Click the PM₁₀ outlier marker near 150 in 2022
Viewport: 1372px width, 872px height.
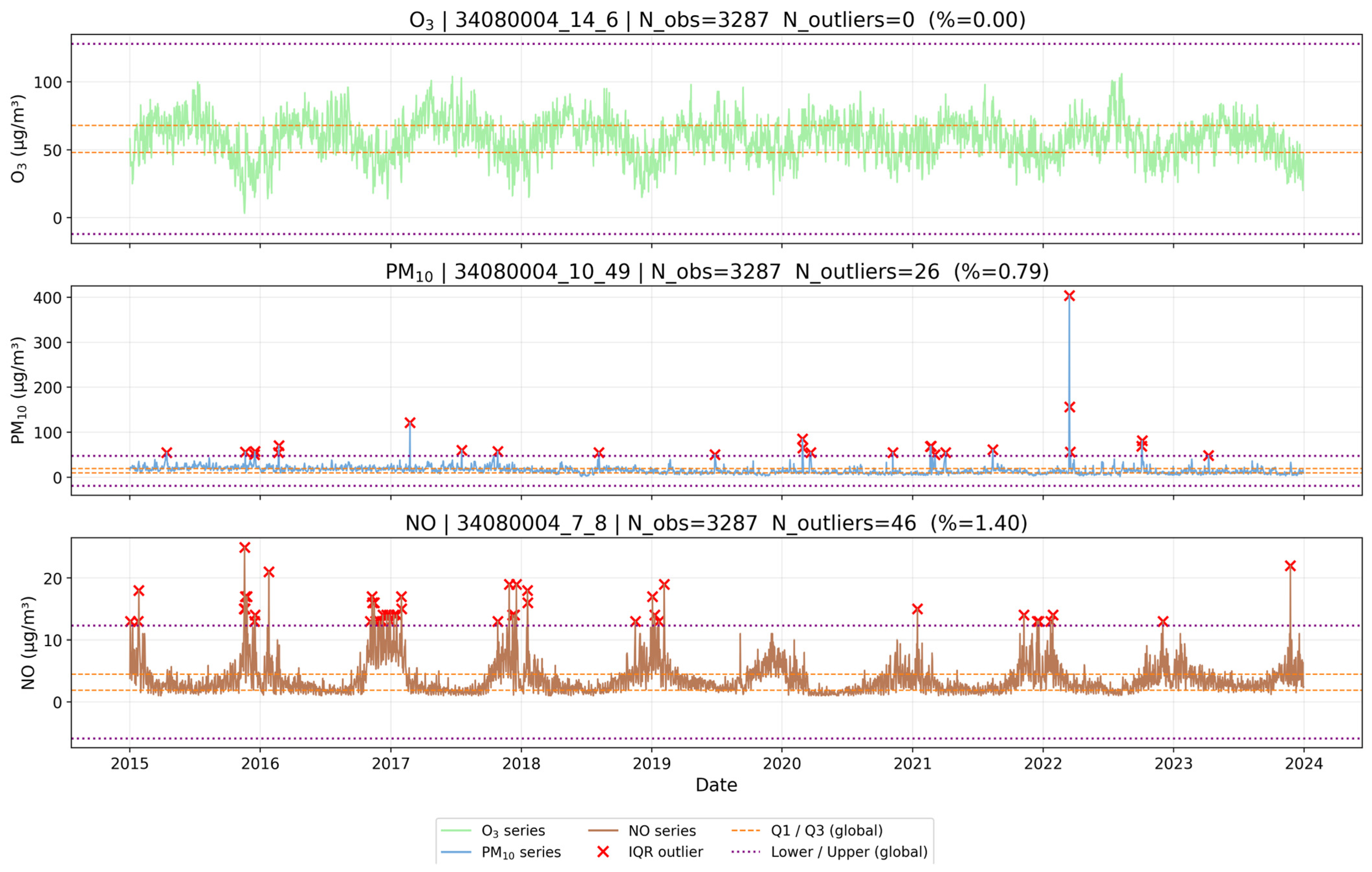point(1070,407)
